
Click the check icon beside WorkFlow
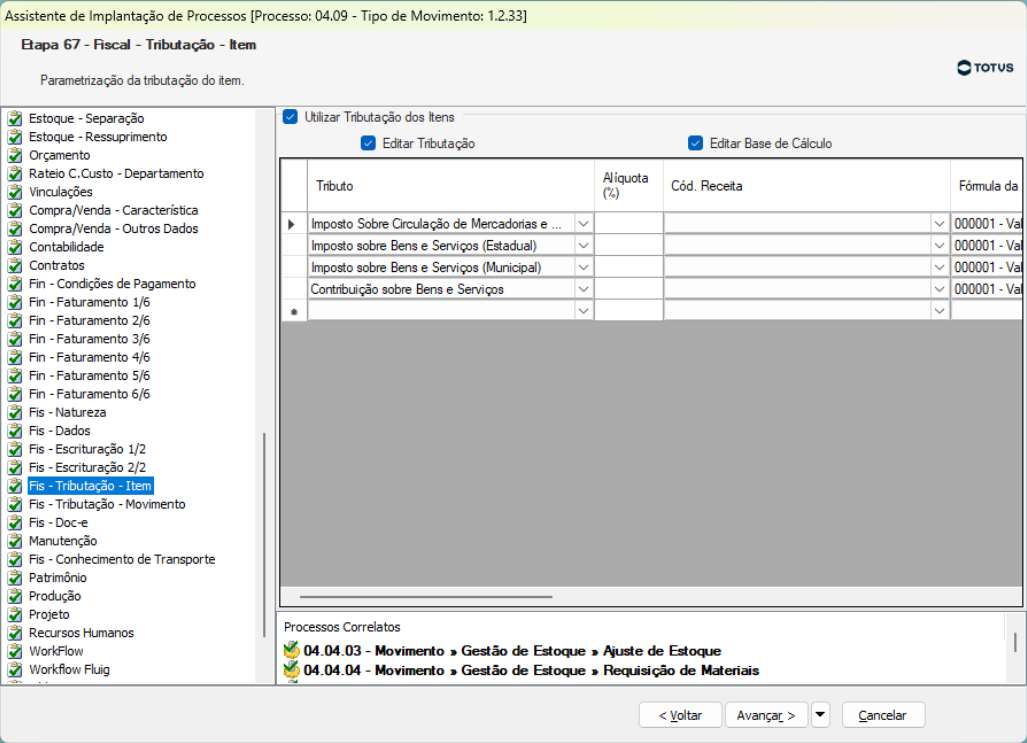pos(15,651)
